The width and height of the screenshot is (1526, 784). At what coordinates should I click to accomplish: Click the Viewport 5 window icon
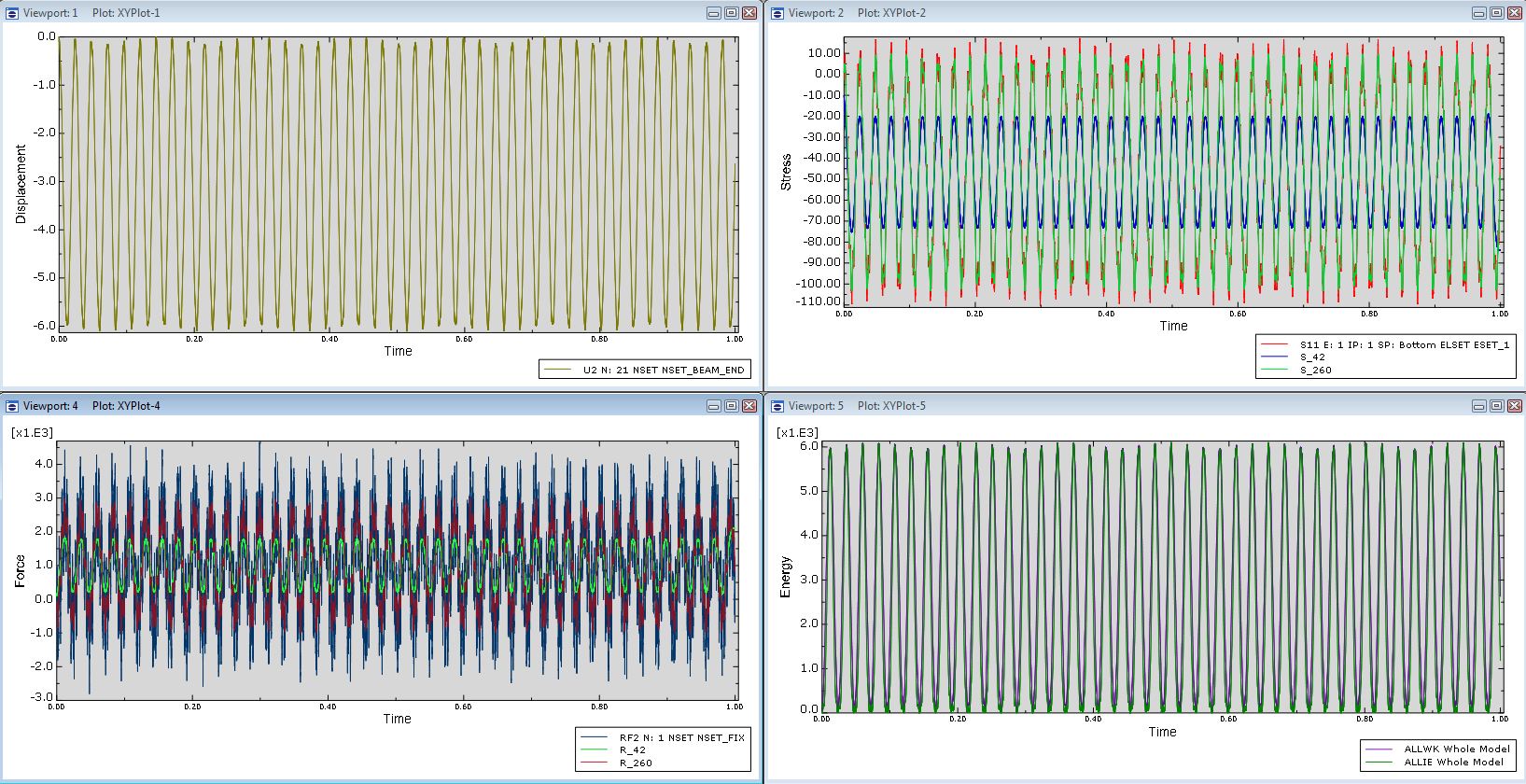click(x=777, y=406)
